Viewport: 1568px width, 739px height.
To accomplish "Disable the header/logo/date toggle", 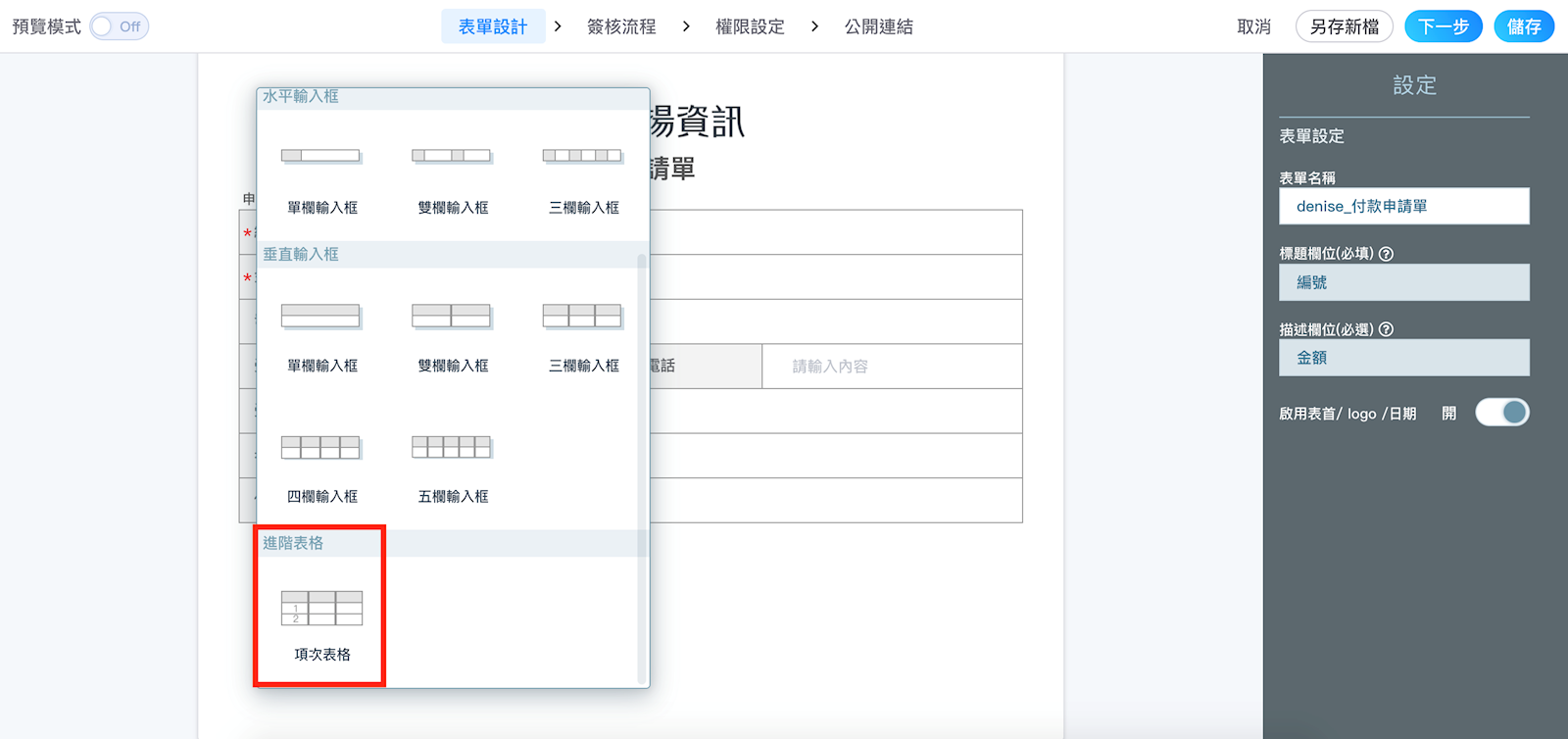I will (x=1501, y=413).
